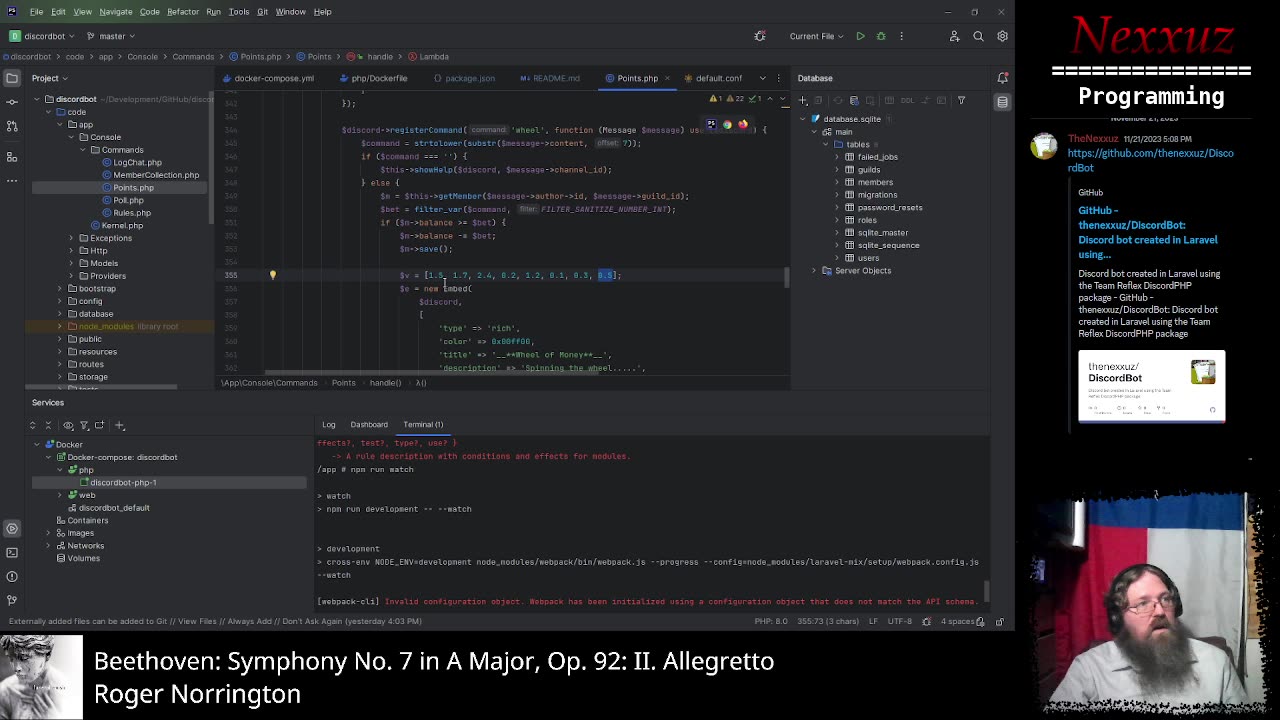Open Code With Me user icon
The image size is (1280, 720).
pyautogui.click(x=954, y=36)
